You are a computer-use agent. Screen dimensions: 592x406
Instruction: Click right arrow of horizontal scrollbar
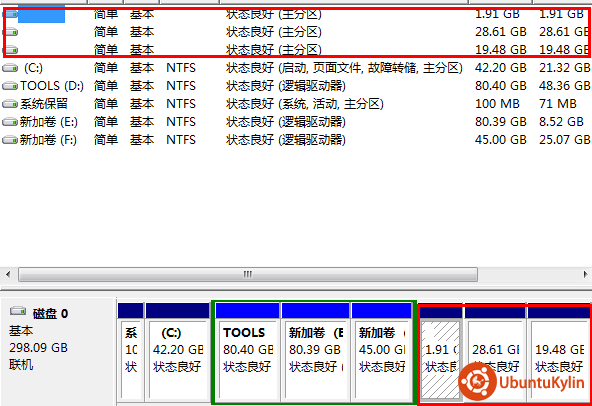pyautogui.click(x=586, y=275)
